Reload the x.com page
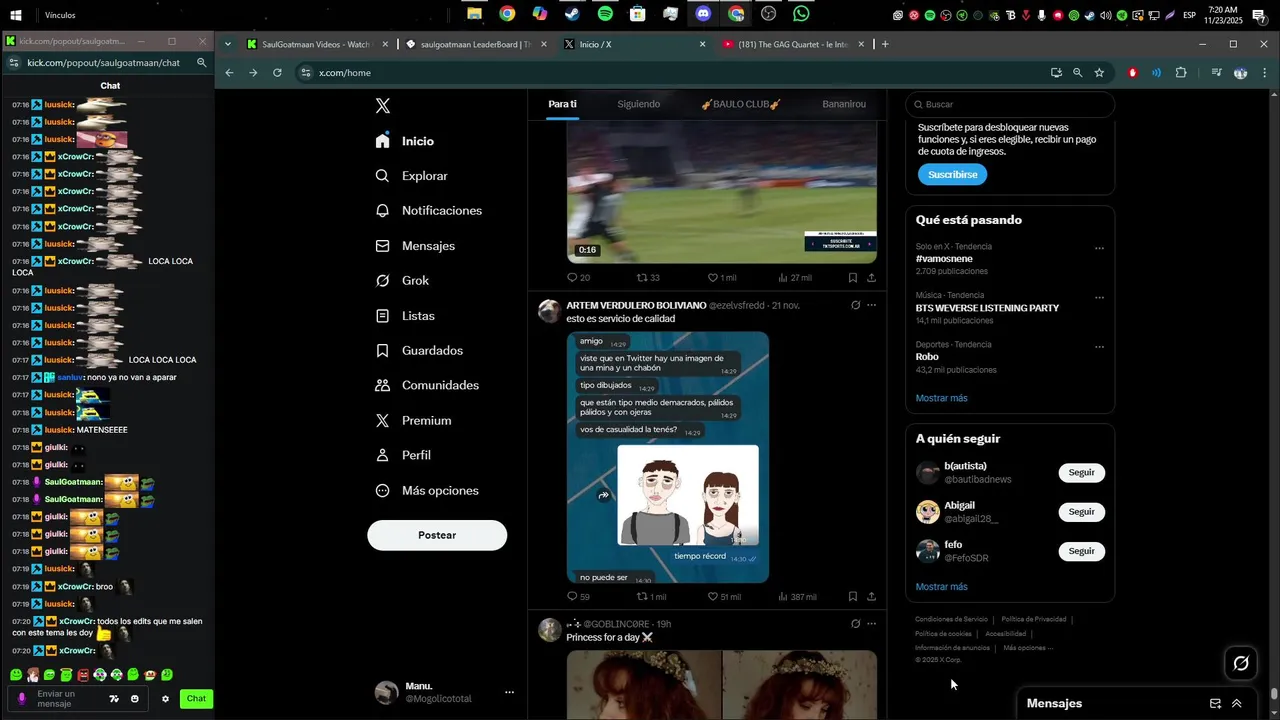 tap(277, 73)
